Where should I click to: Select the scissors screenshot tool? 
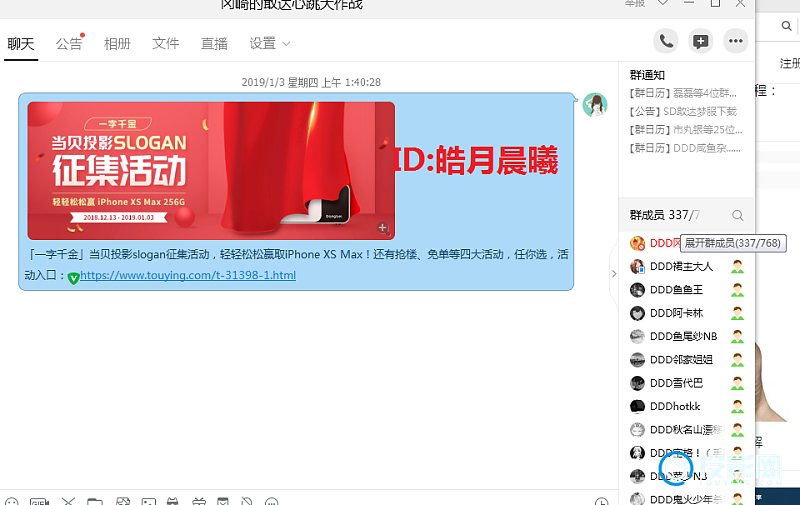tap(68, 501)
